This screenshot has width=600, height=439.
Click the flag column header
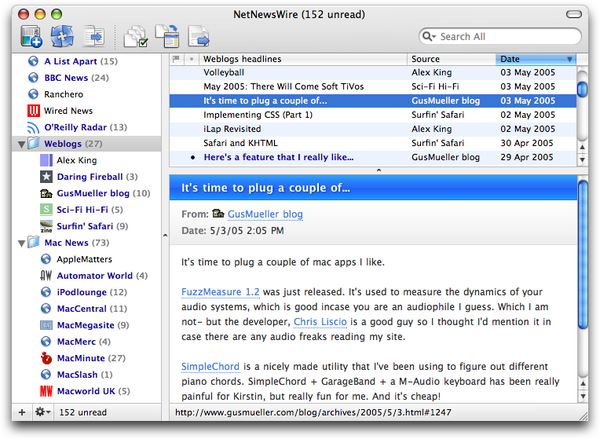(176, 59)
